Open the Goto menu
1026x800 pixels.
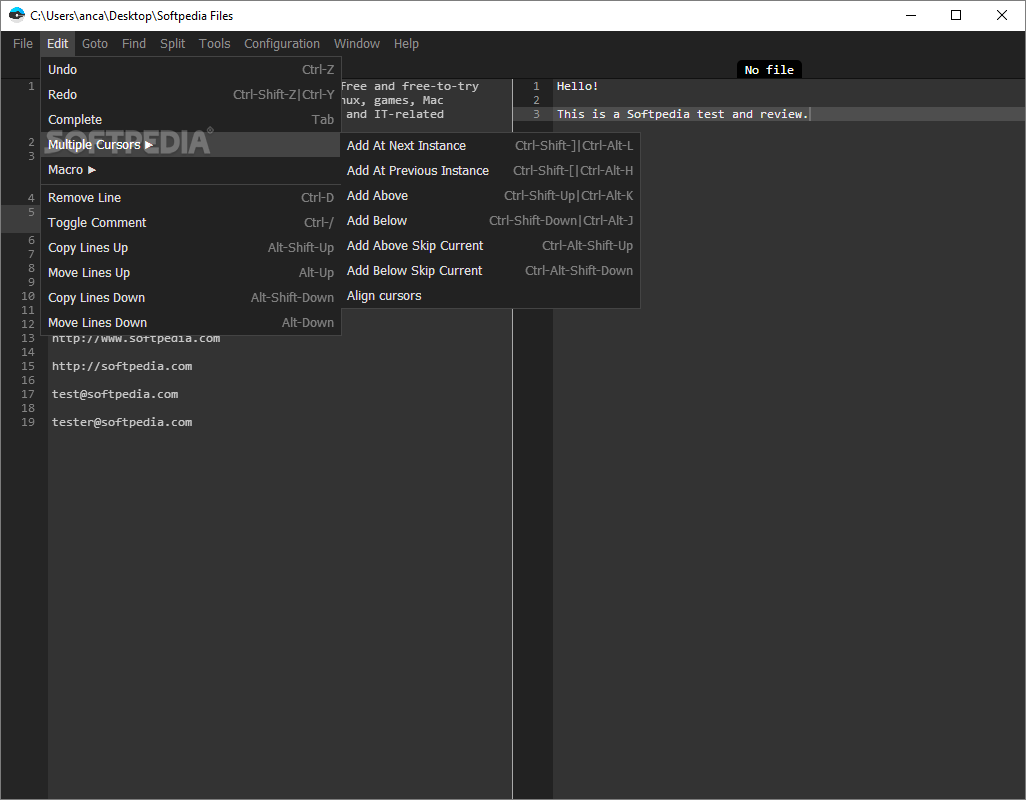(95, 44)
